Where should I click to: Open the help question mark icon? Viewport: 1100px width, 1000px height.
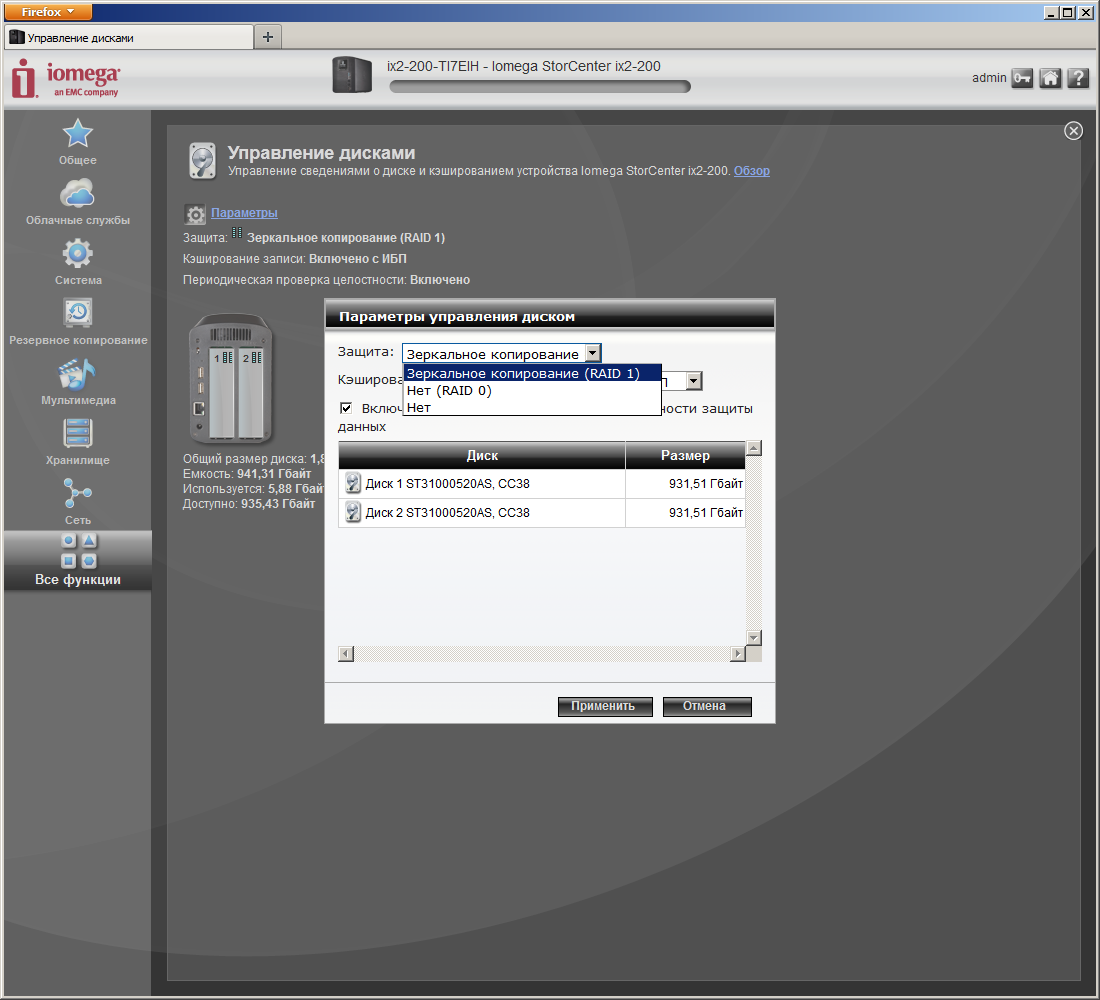coord(1078,78)
